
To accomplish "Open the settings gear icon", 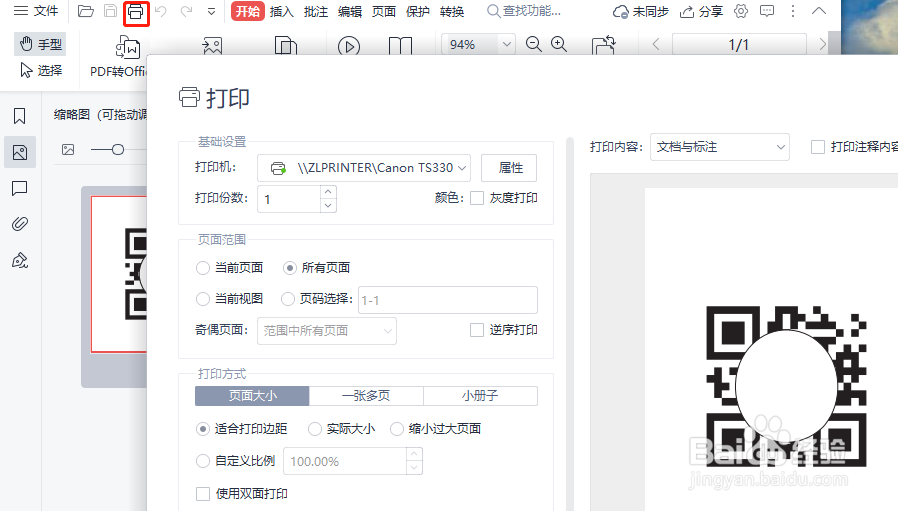I will point(741,11).
